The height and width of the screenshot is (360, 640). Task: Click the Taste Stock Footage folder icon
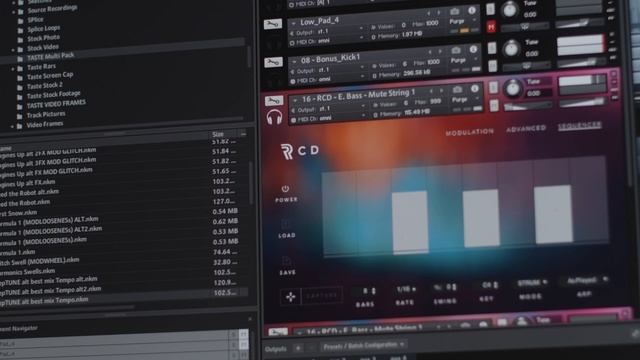click(x=20, y=97)
